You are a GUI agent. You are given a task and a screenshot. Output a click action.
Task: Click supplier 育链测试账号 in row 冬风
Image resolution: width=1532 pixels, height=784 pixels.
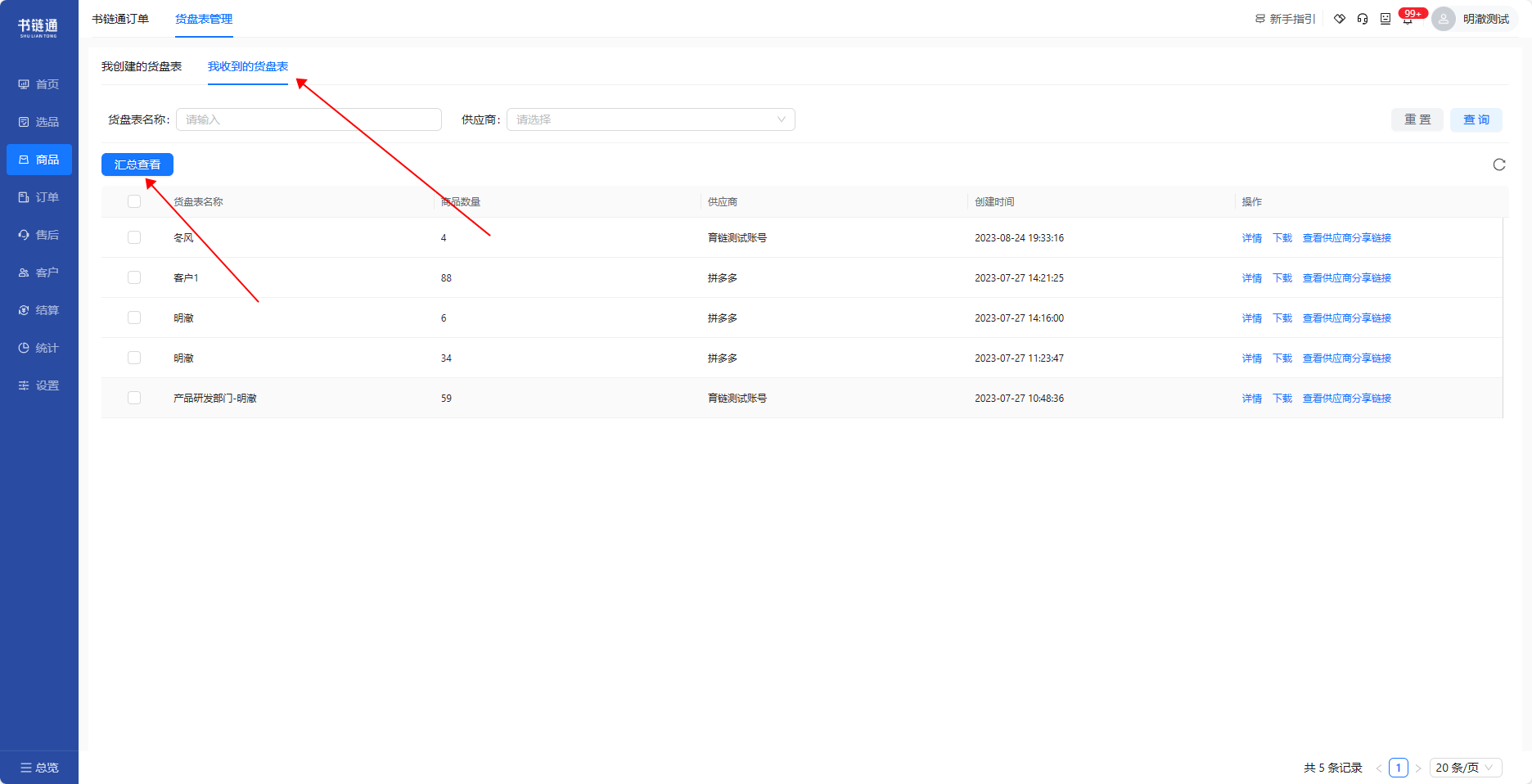click(x=737, y=237)
